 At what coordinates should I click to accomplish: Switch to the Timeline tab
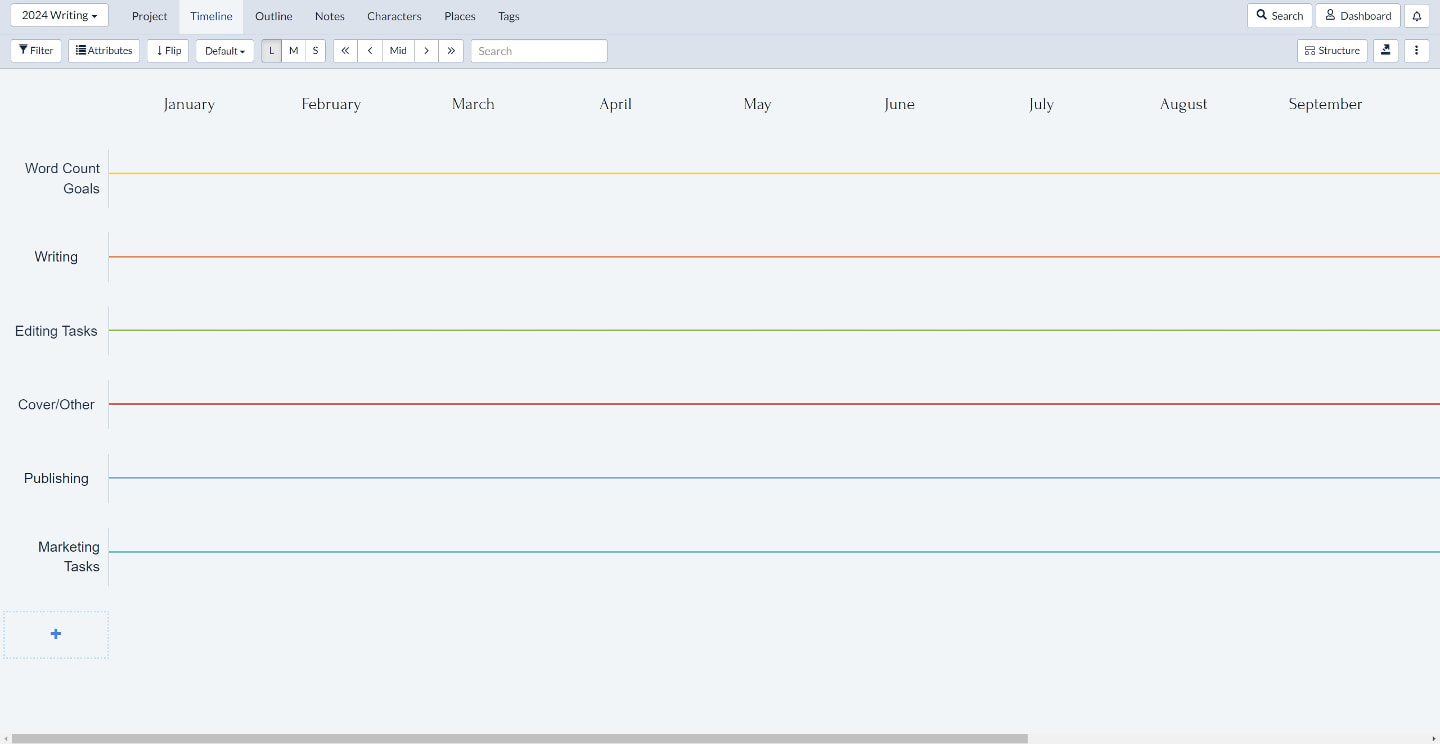pyautogui.click(x=211, y=17)
